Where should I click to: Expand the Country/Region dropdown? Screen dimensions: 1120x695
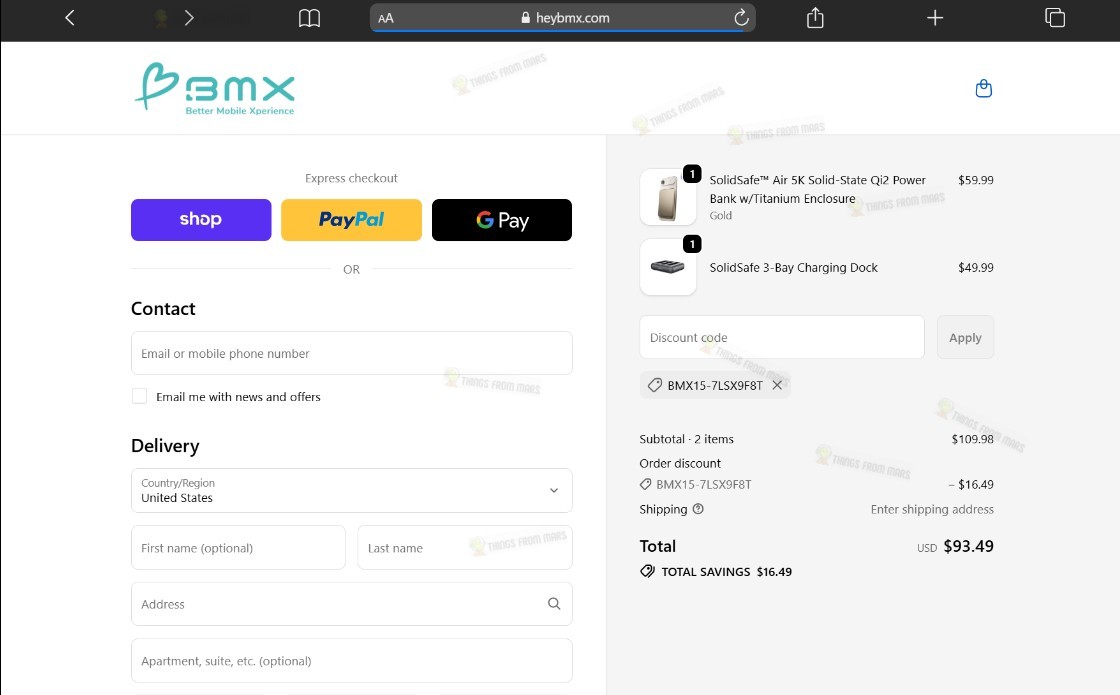click(x=351, y=491)
